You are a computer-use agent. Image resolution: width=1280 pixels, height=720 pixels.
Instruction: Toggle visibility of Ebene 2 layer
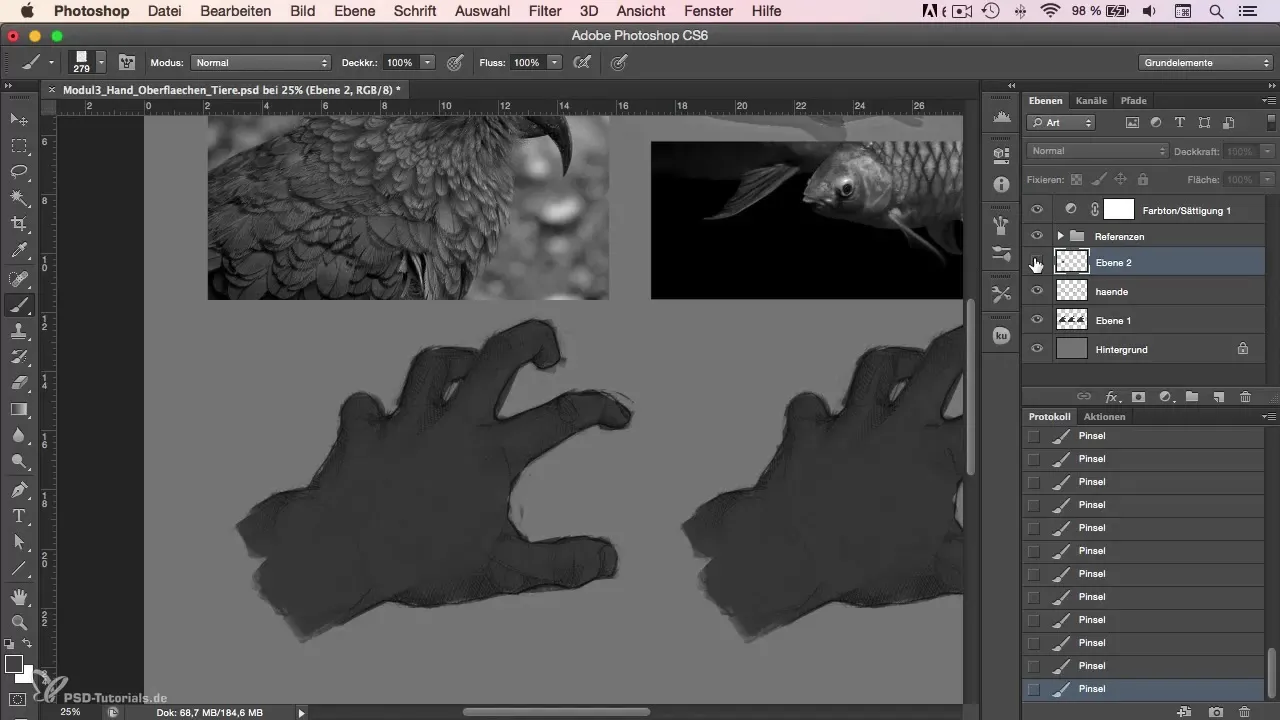[x=1037, y=262]
